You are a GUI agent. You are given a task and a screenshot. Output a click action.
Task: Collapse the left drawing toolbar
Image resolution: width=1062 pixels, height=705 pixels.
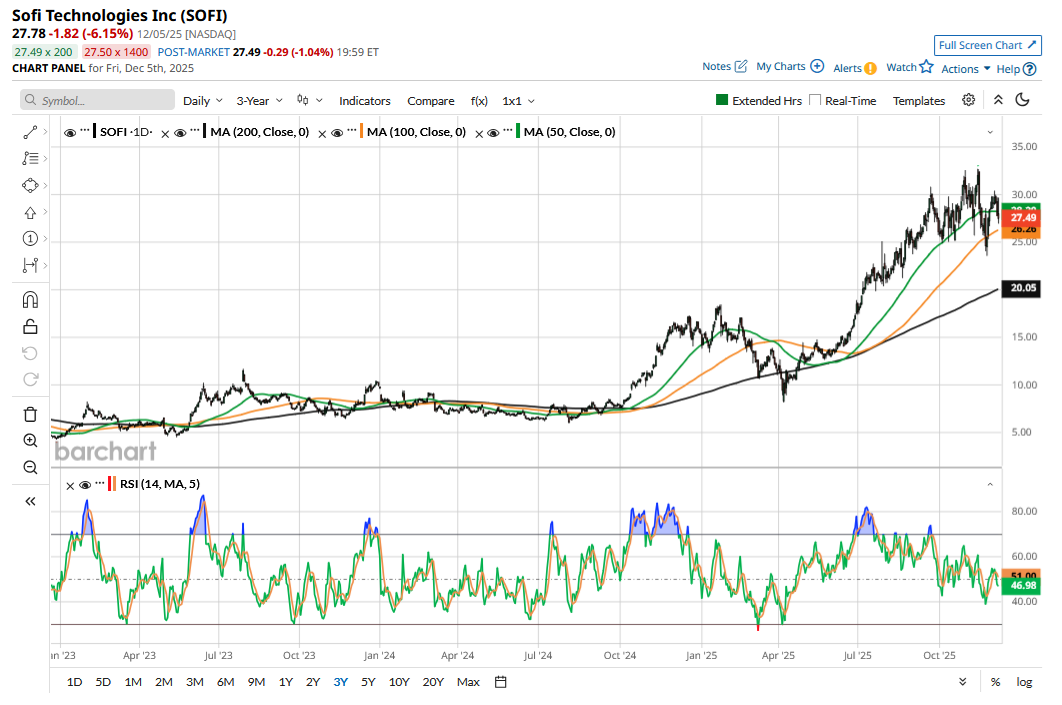30,501
